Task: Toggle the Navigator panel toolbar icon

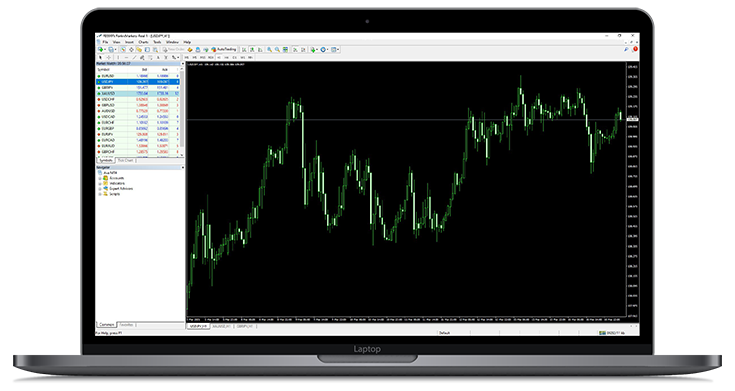Action: (x=139, y=49)
